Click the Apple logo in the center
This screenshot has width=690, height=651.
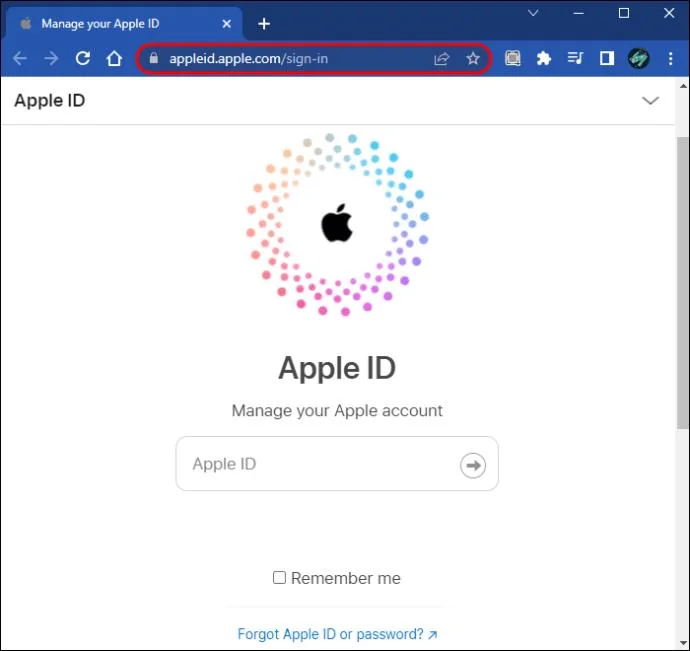click(x=337, y=223)
